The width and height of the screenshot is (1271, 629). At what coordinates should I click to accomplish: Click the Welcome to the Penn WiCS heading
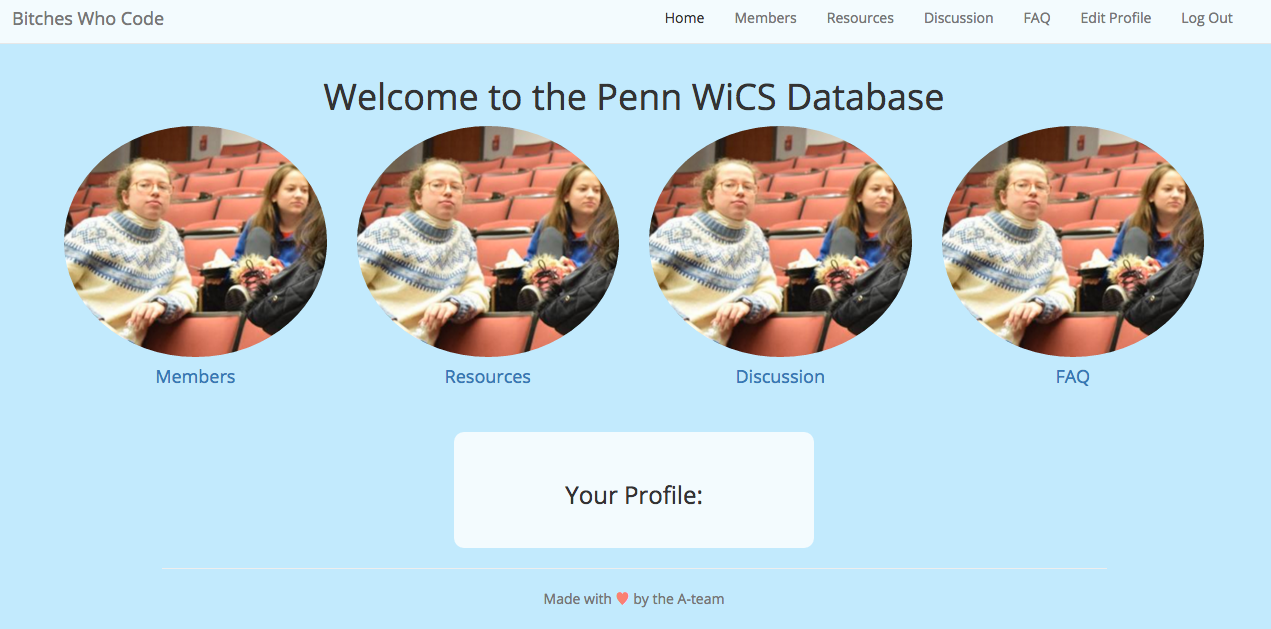click(634, 97)
